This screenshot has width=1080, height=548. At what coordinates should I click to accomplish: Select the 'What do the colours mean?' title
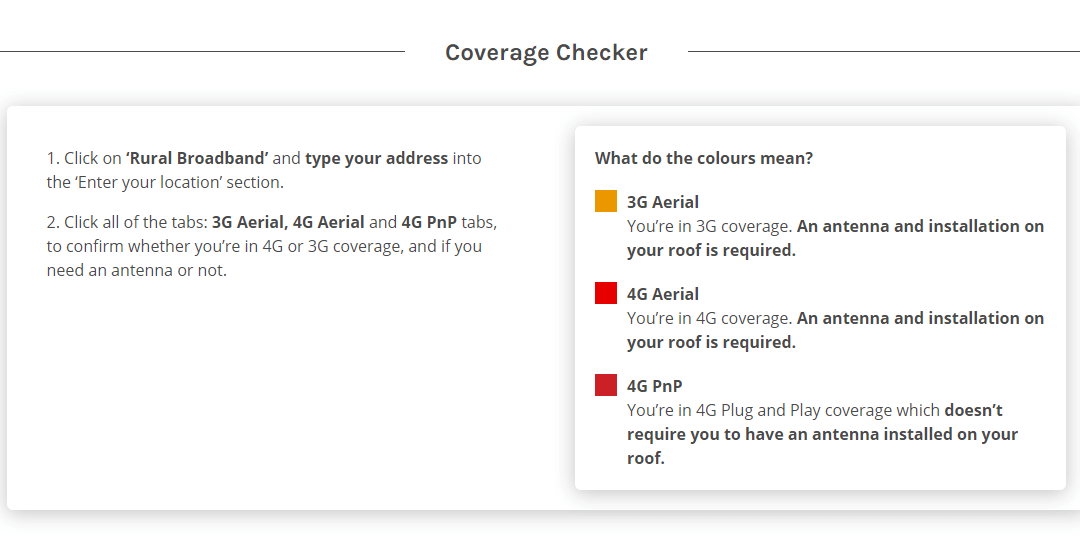pos(703,158)
